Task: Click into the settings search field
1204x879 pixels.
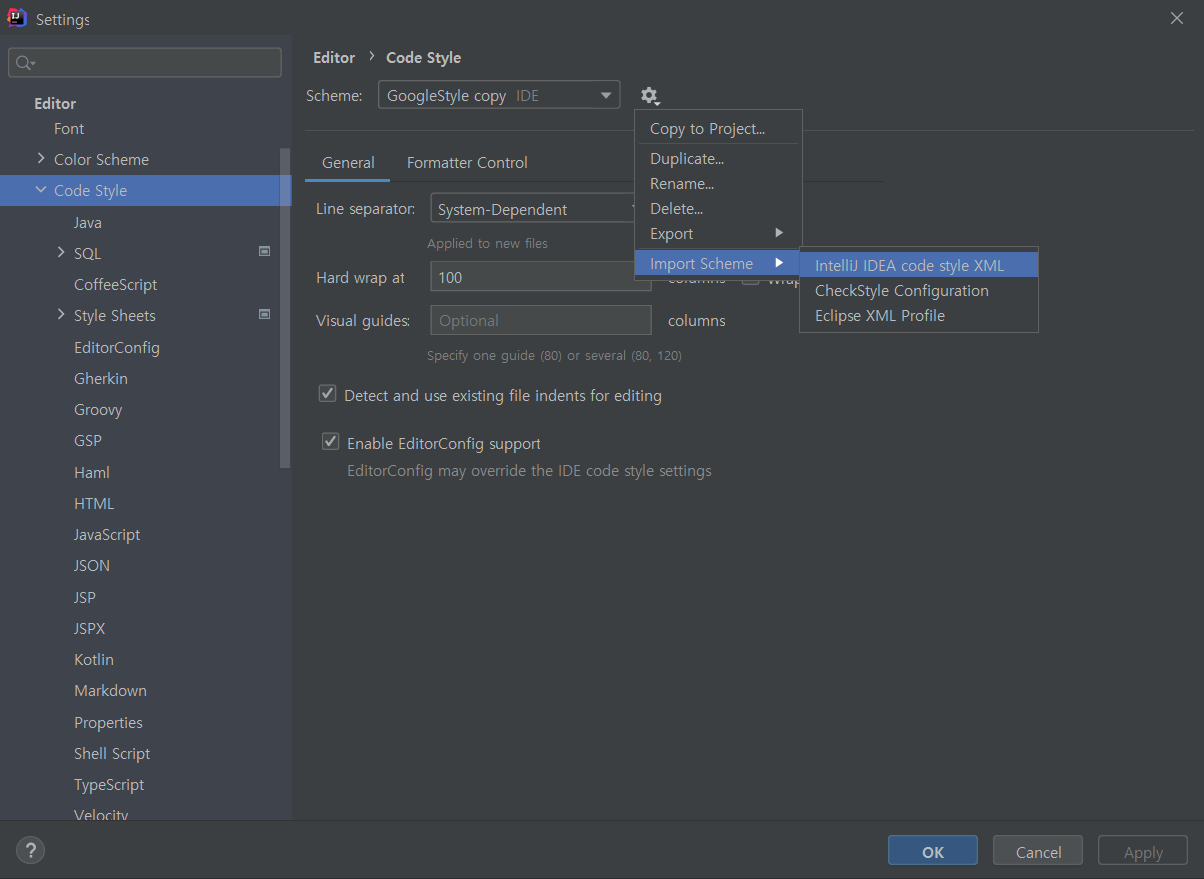Action: coord(145,62)
